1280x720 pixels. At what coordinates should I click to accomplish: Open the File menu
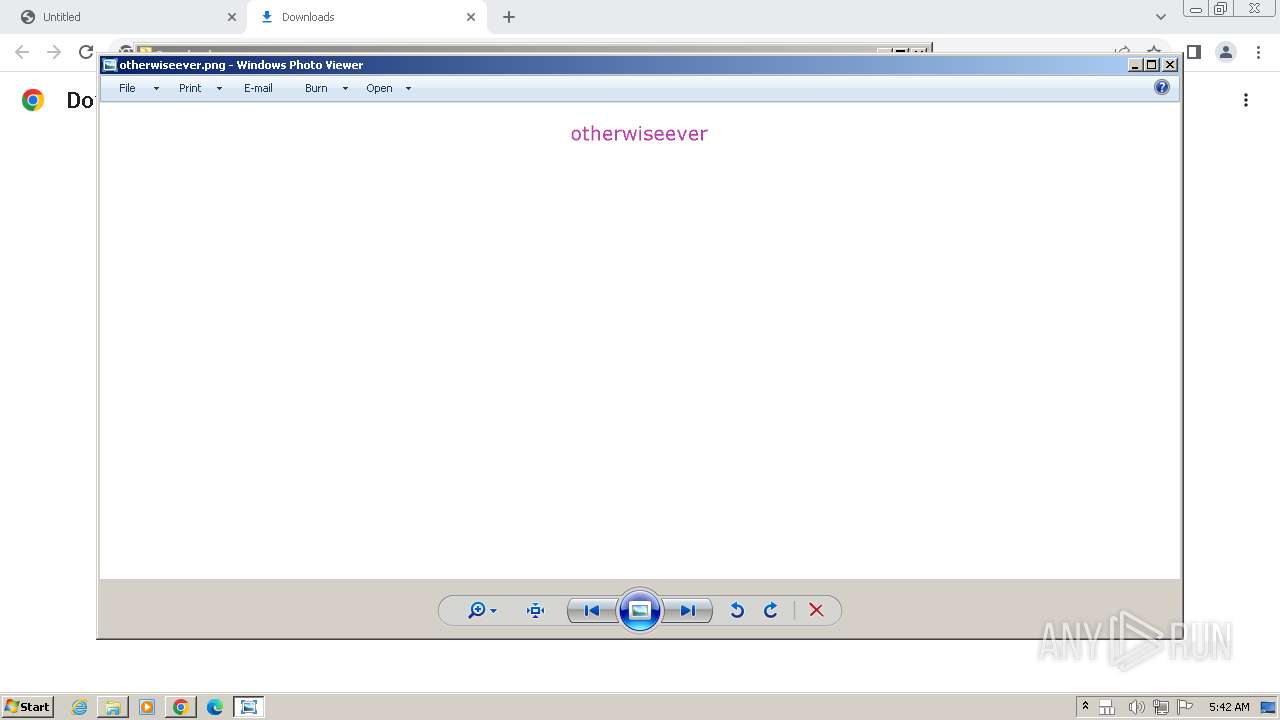[127, 88]
